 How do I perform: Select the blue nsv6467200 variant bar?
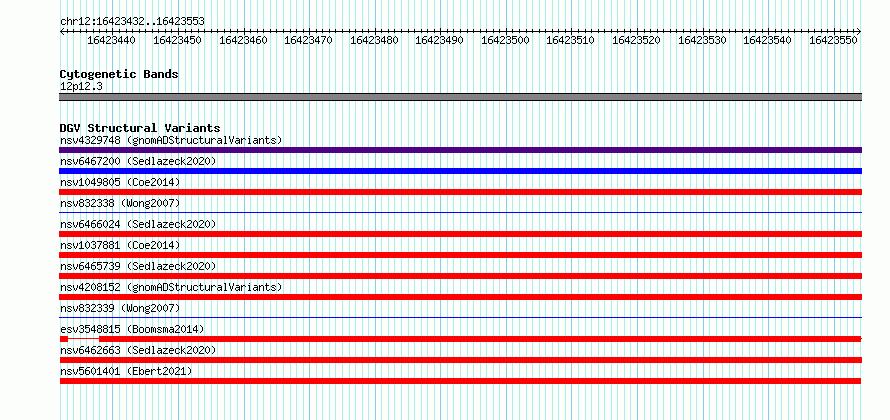(460, 171)
